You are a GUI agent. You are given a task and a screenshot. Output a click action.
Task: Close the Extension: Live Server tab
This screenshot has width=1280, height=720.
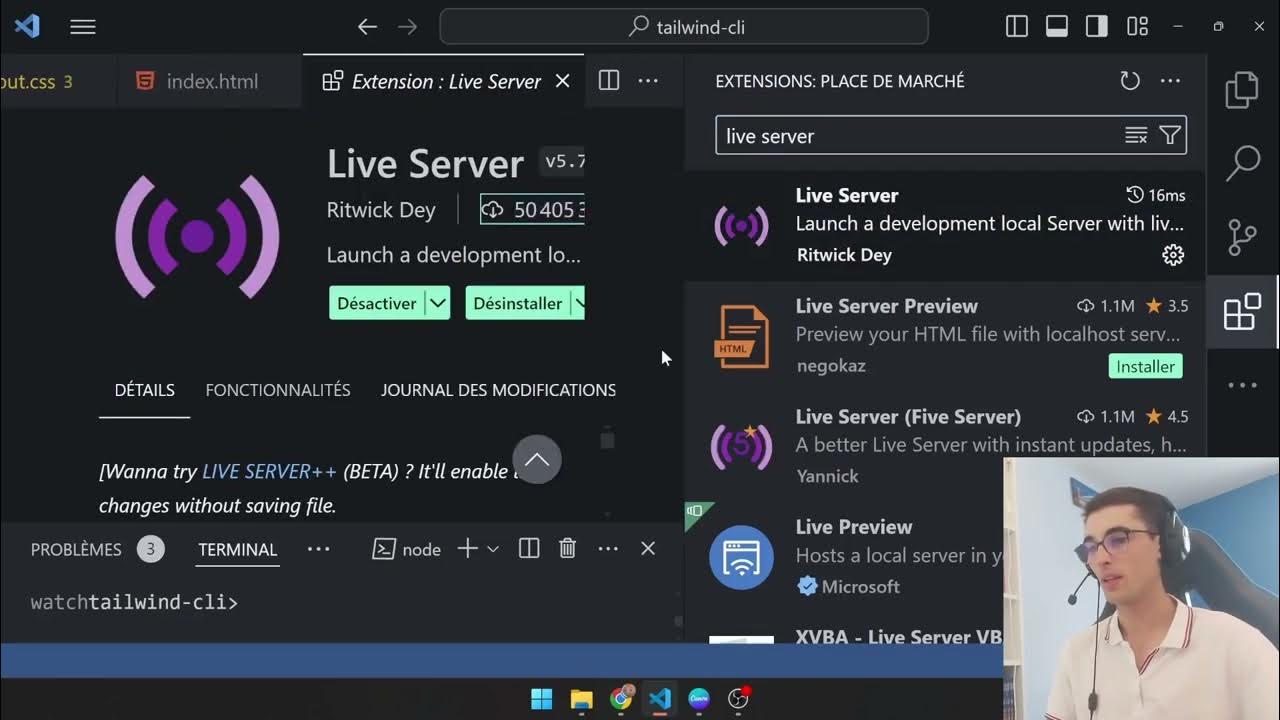click(x=562, y=82)
